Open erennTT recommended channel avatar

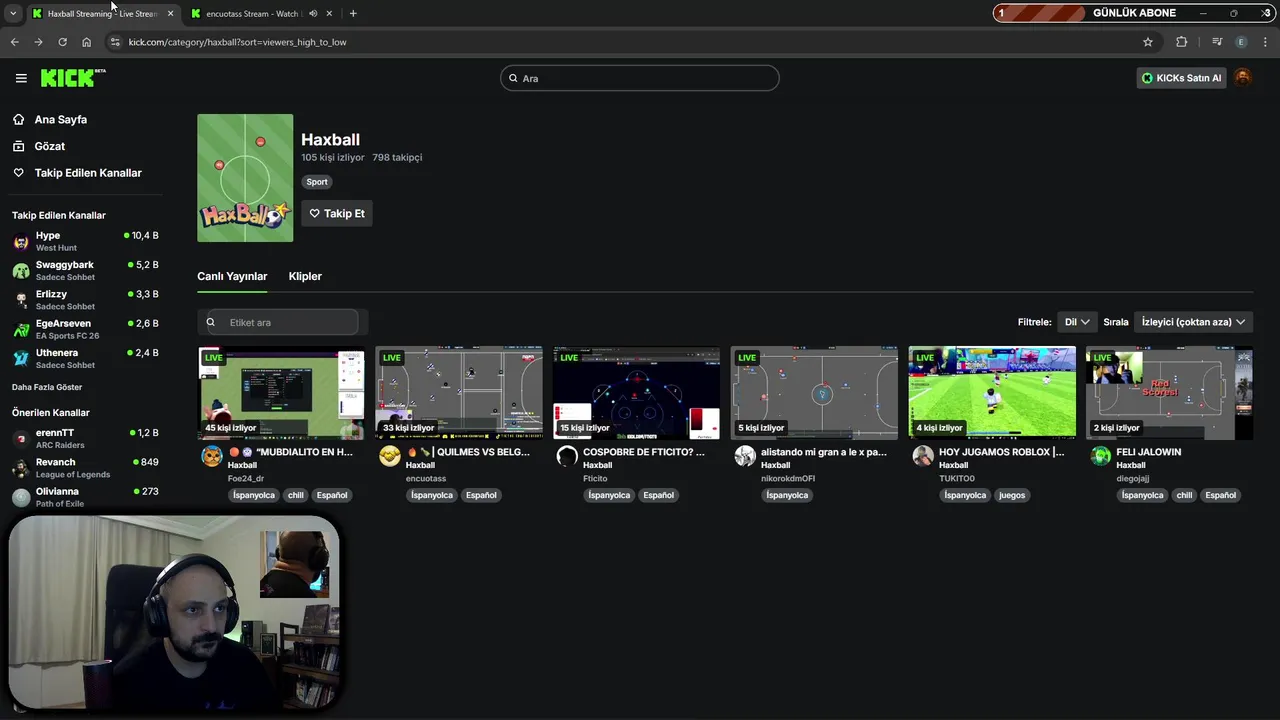tap(21, 438)
